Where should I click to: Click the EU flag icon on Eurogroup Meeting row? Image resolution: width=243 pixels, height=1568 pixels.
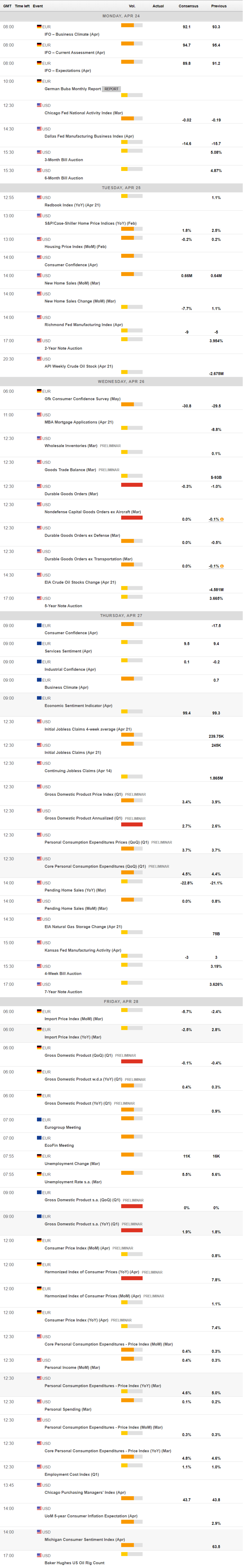pyautogui.click(x=39, y=1119)
